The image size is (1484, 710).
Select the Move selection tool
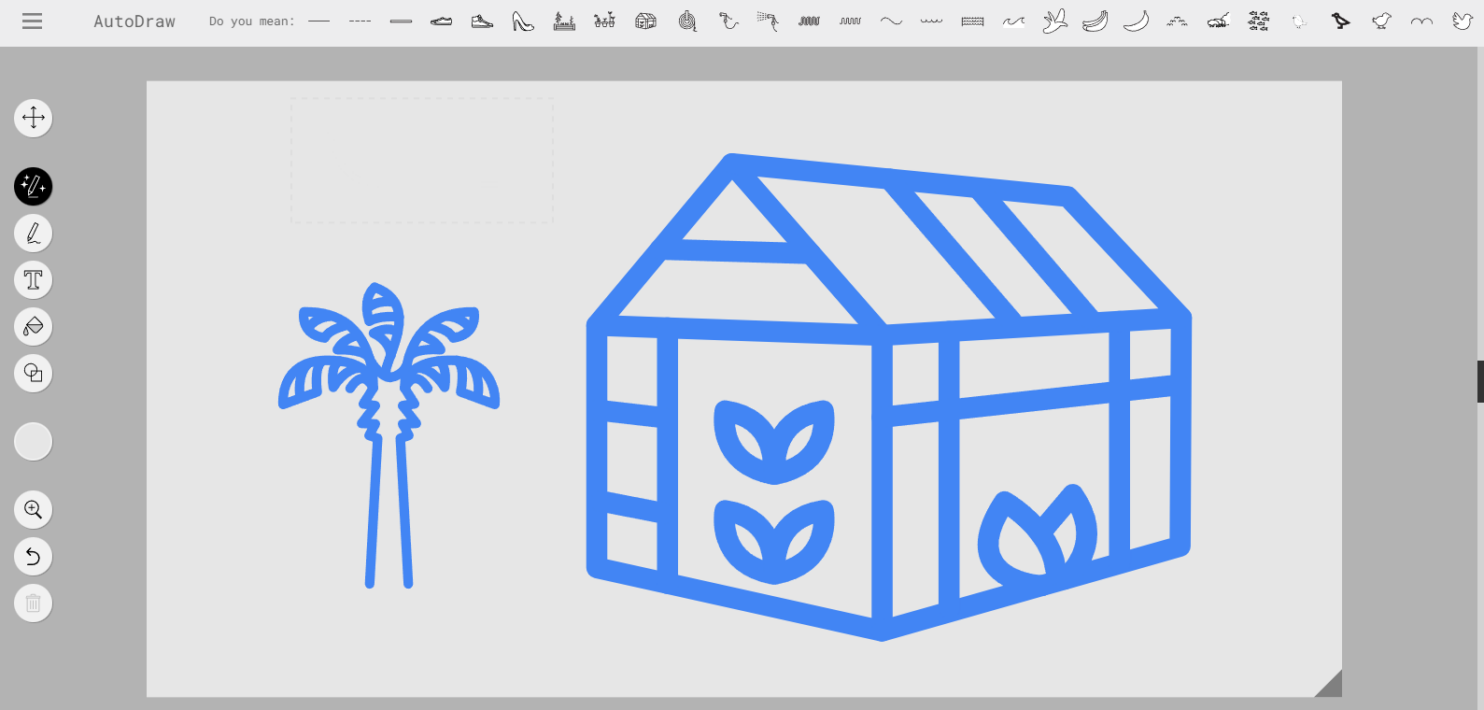(x=33, y=117)
